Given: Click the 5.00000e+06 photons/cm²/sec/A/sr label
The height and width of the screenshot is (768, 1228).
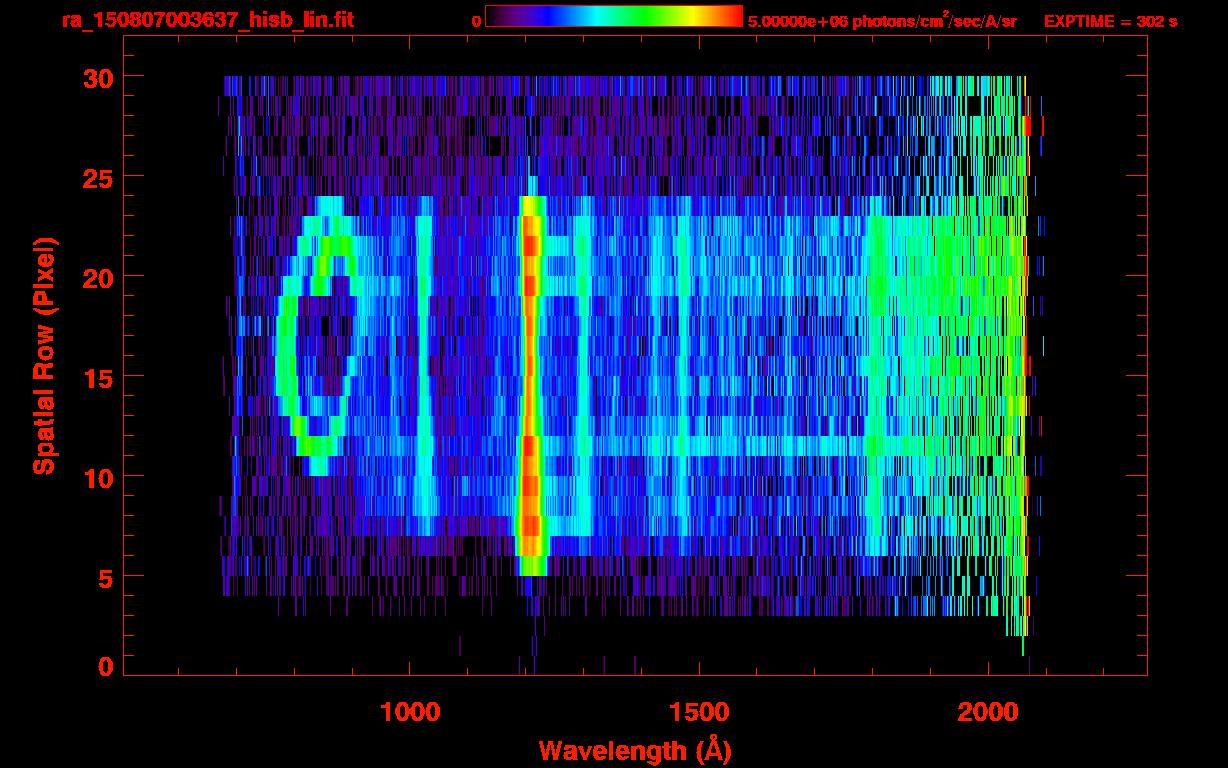Looking at the screenshot, I should click(882, 19).
